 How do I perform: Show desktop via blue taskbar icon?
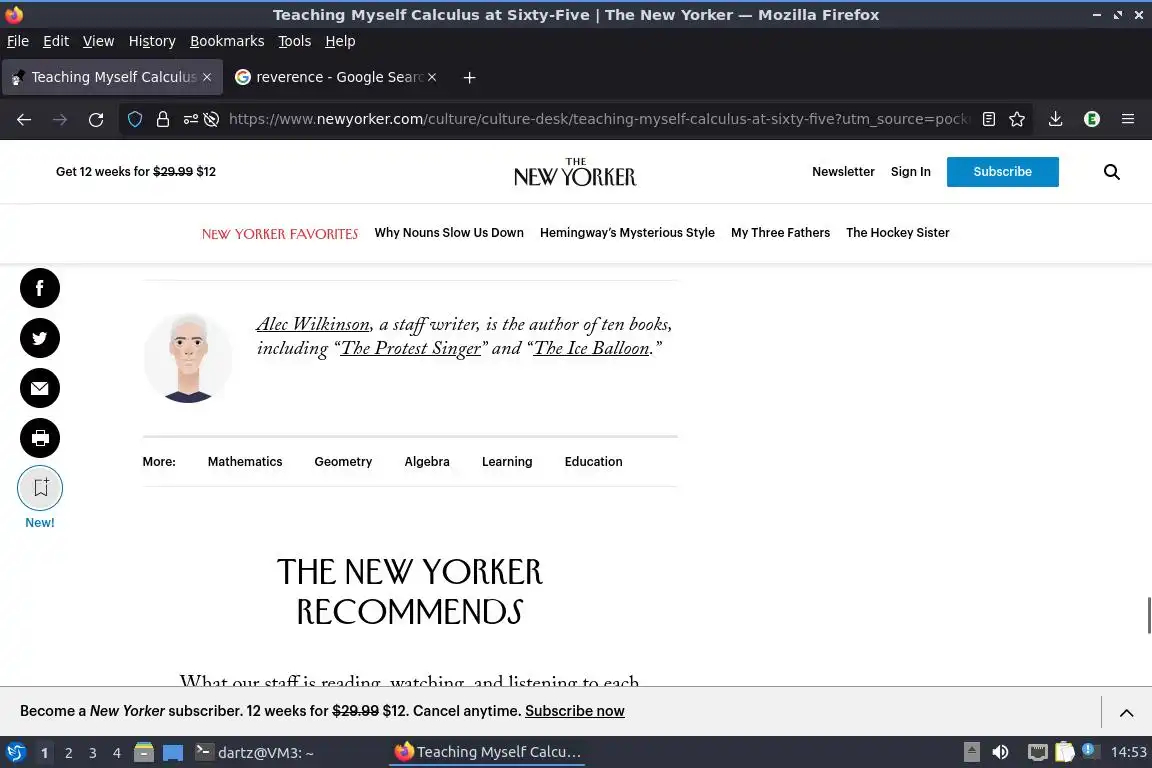click(x=173, y=753)
